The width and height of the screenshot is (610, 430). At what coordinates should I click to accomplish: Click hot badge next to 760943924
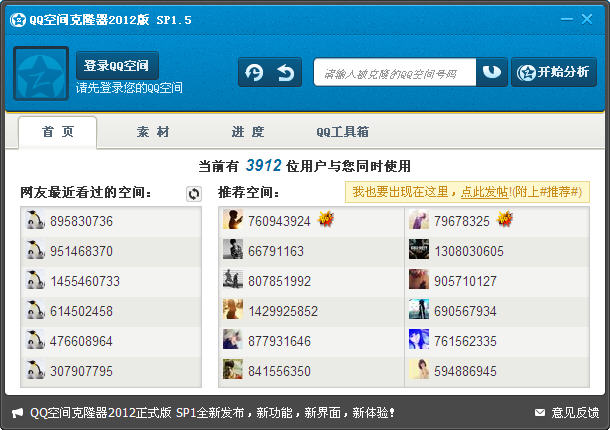326,219
